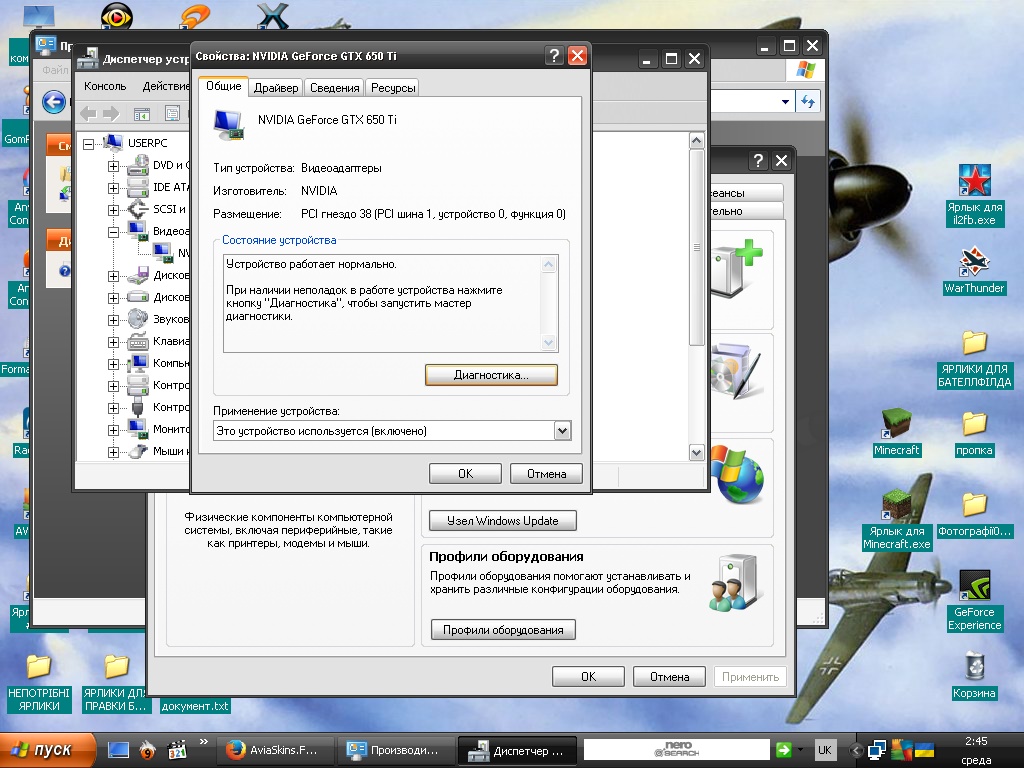Open Ярлык для Minecraft.exe shortcut
The image size is (1024, 768).
[x=896, y=520]
